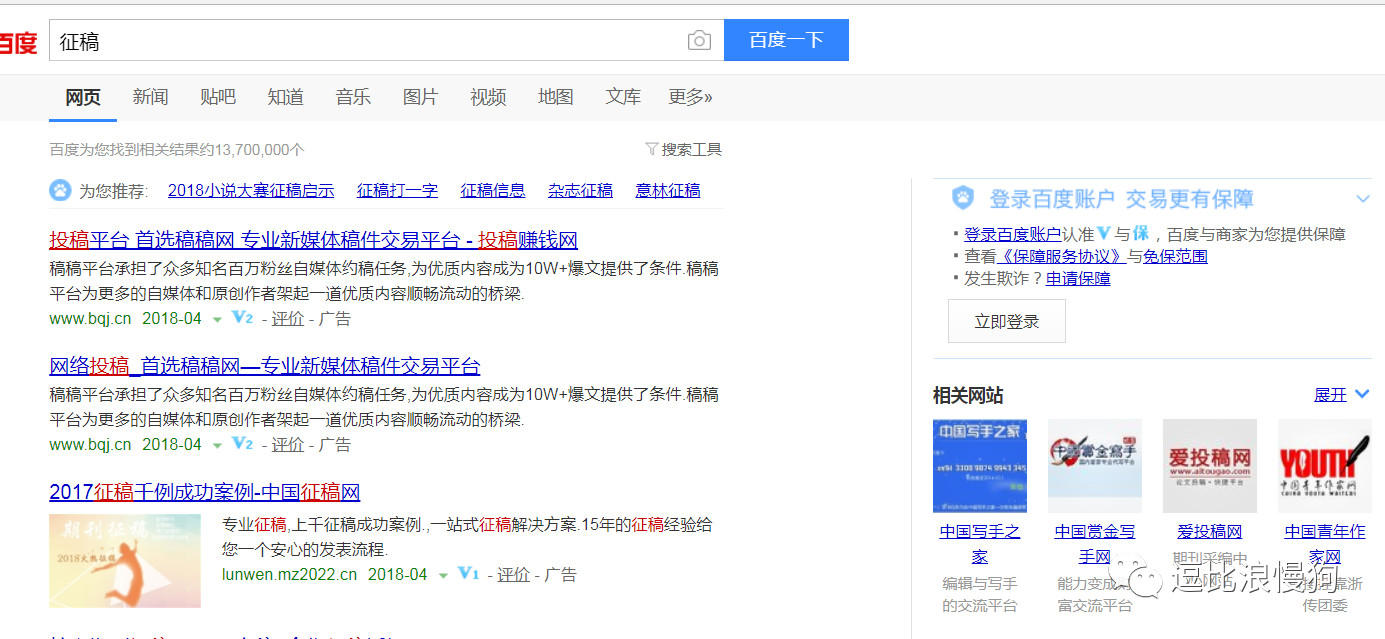
Task: Open the 中国青年作家网 text link
Action: click(x=1325, y=544)
